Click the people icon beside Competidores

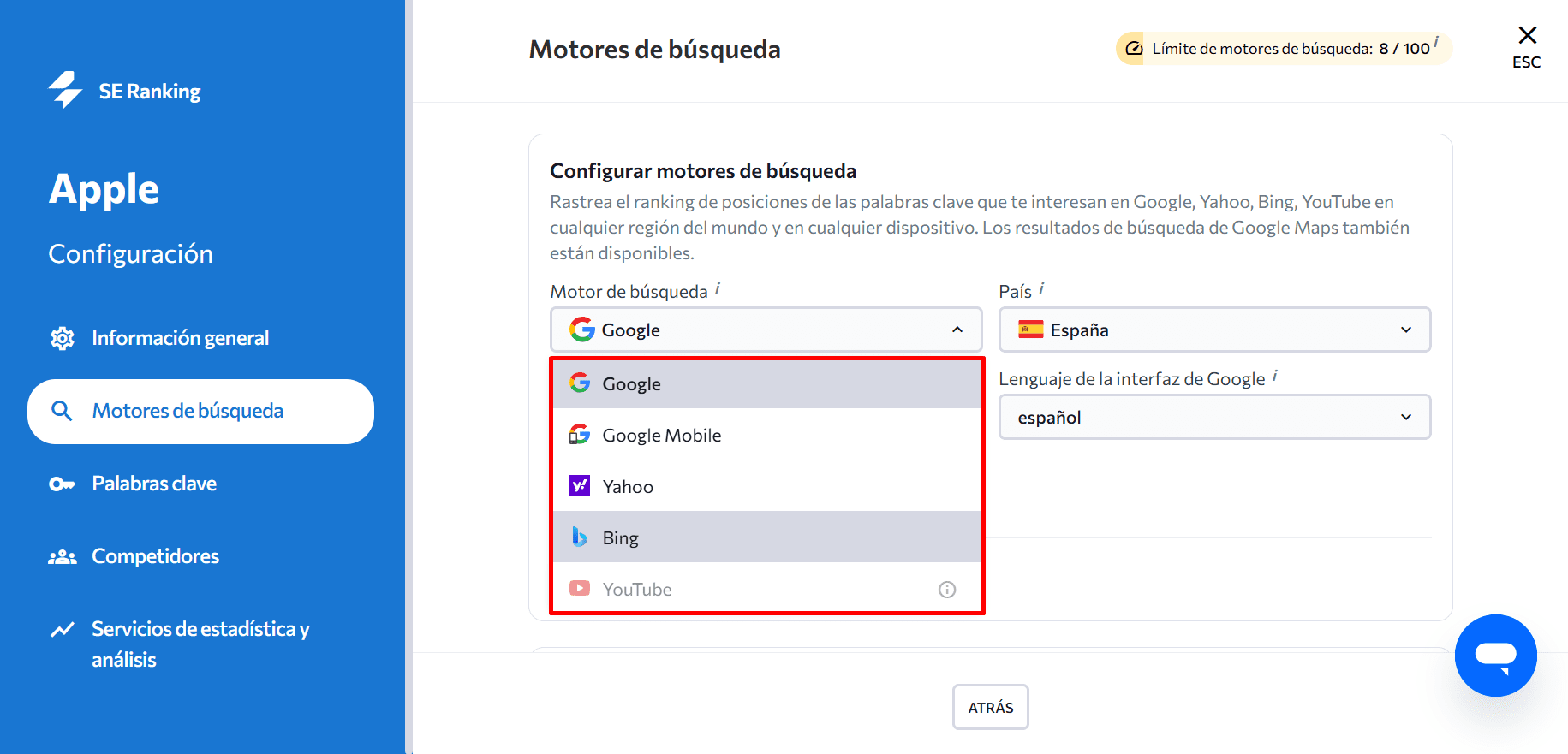pos(62,557)
